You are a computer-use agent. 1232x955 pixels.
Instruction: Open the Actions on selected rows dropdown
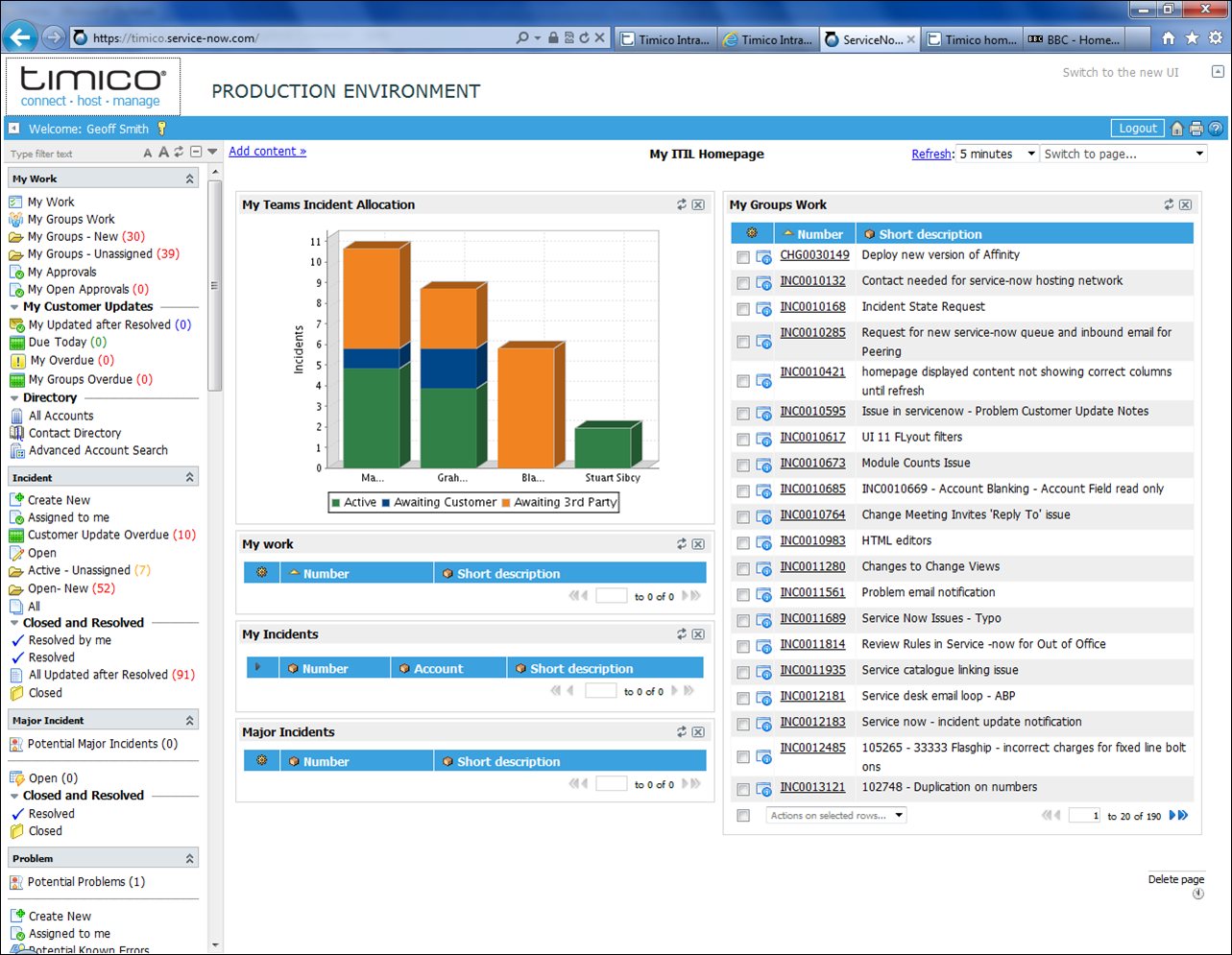[836, 816]
